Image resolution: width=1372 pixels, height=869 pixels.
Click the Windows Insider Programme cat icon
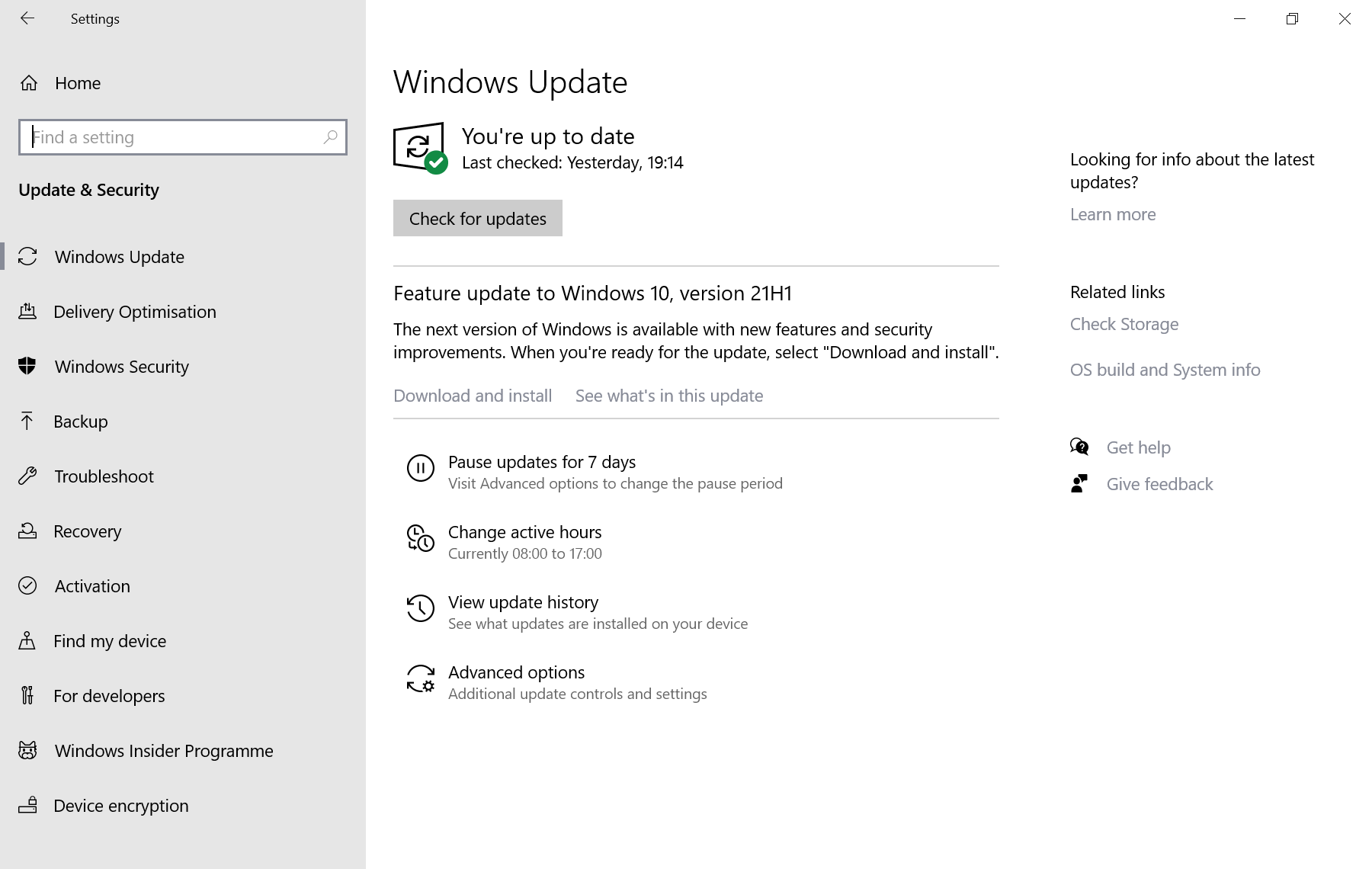click(x=27, y=750)
